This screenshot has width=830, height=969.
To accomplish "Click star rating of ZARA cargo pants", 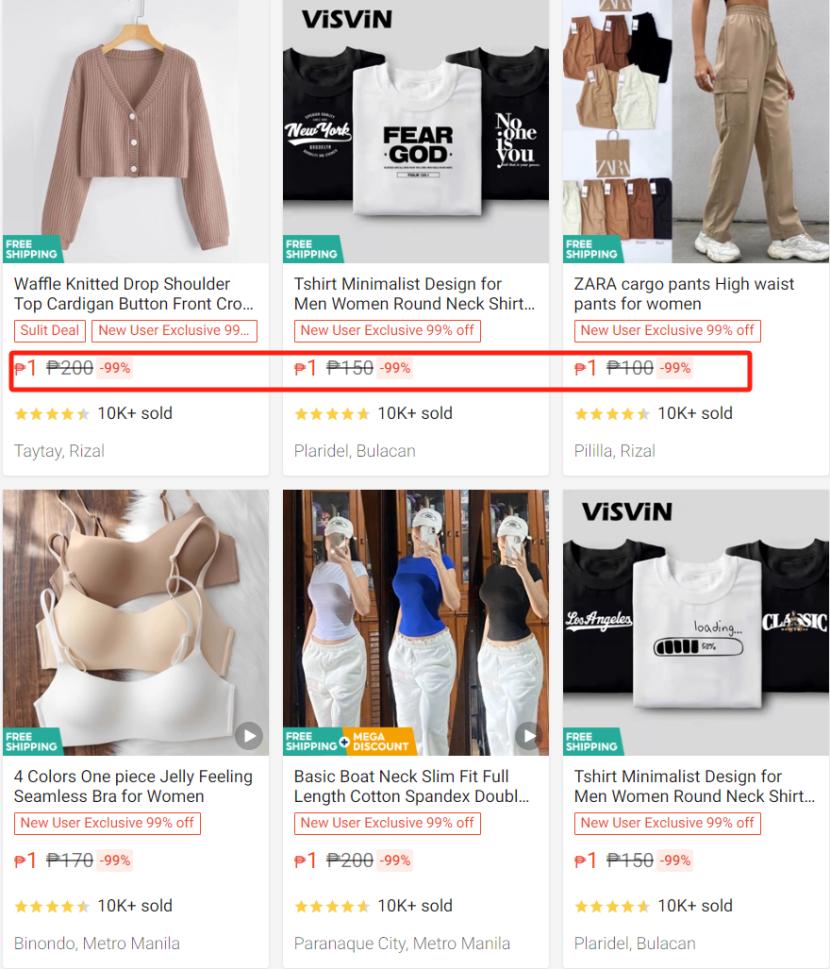I will click(612, 413).
